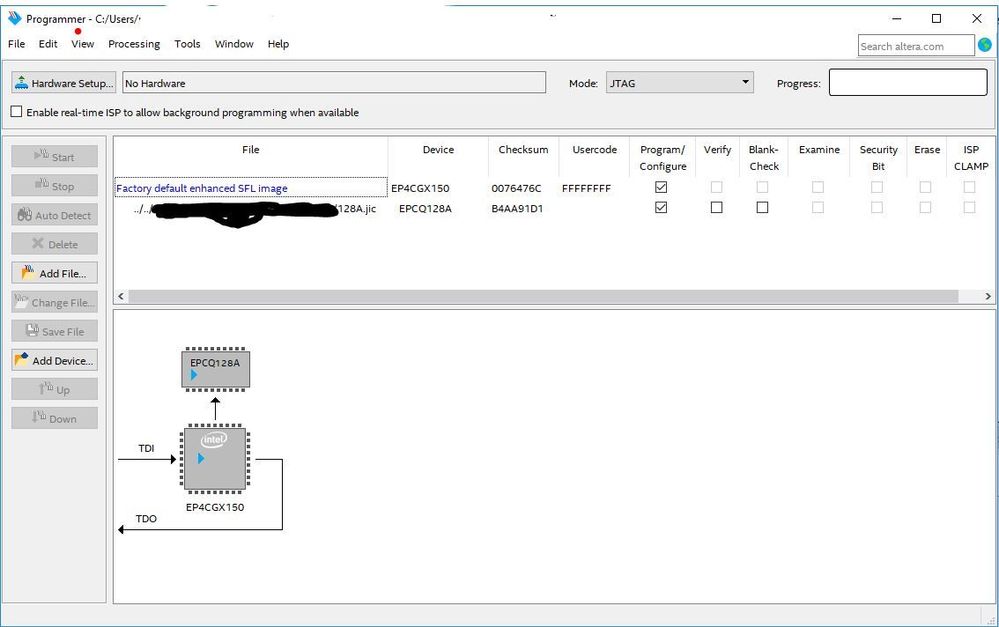Click the Hardware Setup button
The image size is (999, 627).
[63, 83]
